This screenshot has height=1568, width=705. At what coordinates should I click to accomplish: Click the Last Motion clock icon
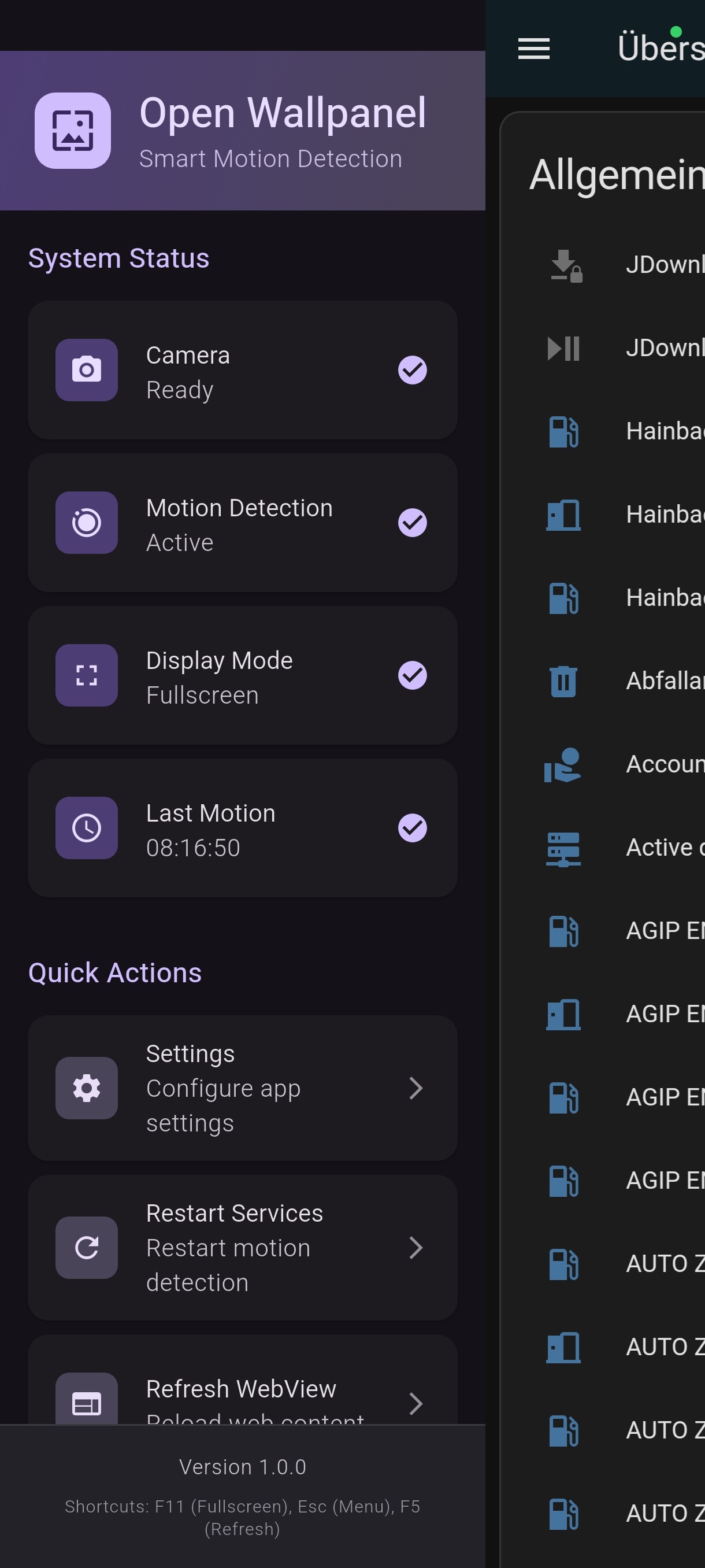point(86,828)
